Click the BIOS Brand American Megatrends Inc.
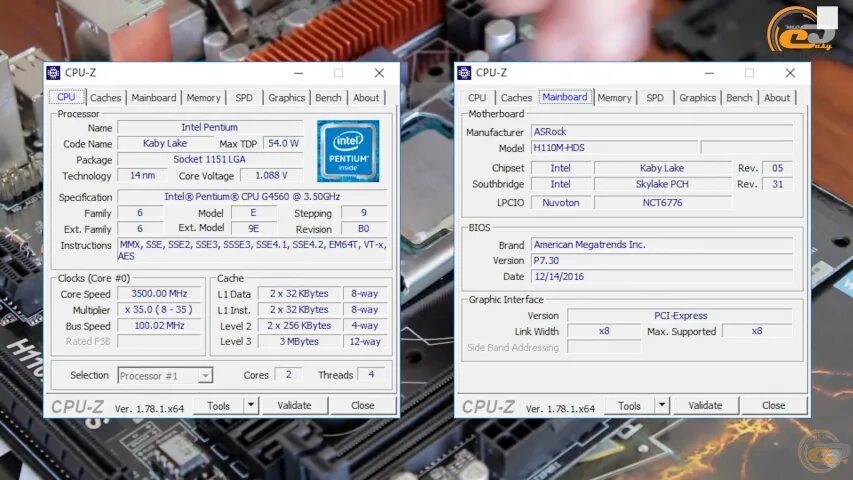 click(662, 245)
